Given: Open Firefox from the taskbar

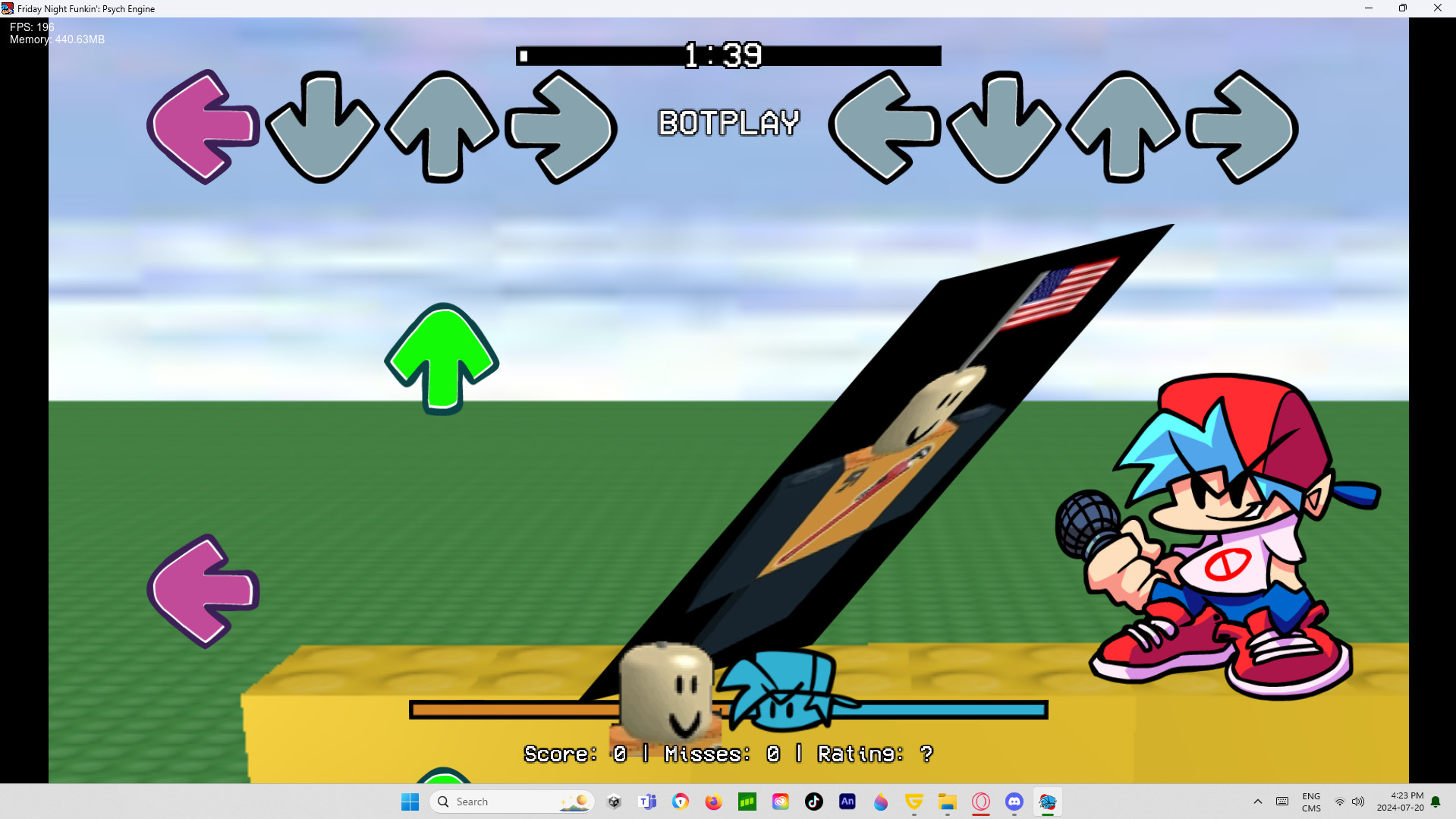Looking at the screenshot, I should pyautogui.click(x=713, y=802).
